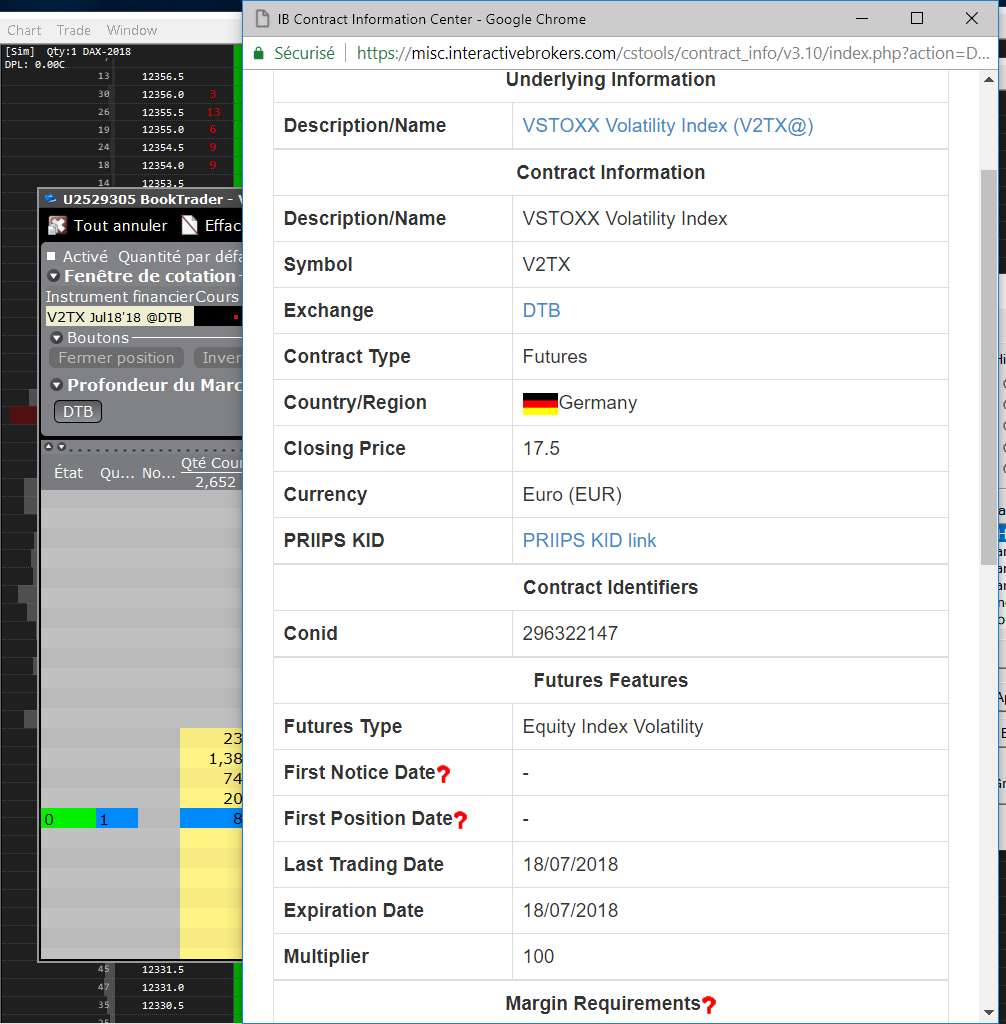This screenshot has width=1006, height=1024.
Task: Collapse the Boutons section
Action: pos(57,338)
